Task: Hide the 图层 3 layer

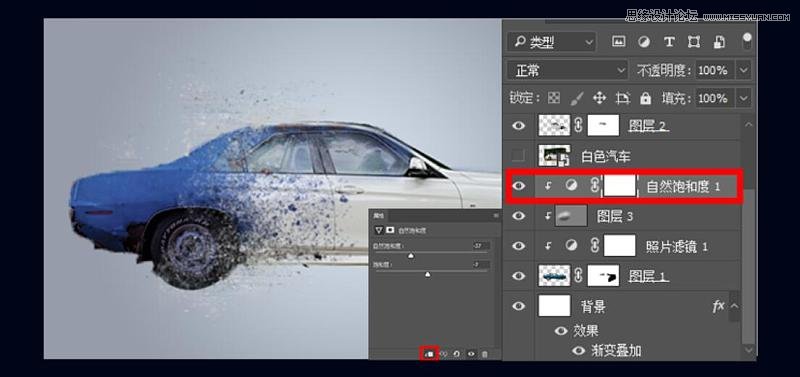Action: click(518, 216)
